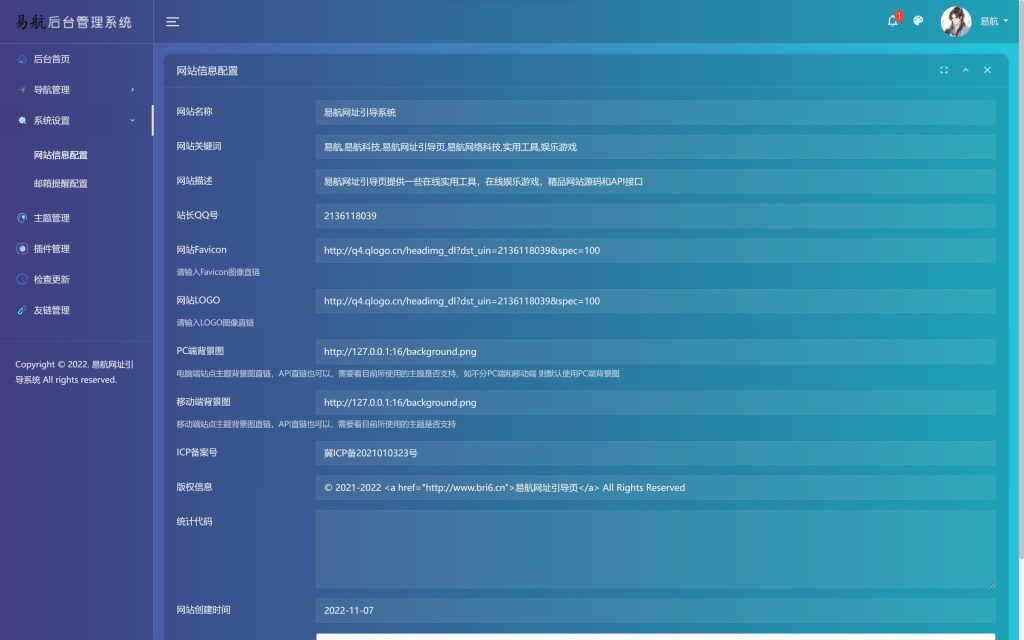Click the hamburger menu icon

pos(172,21)
